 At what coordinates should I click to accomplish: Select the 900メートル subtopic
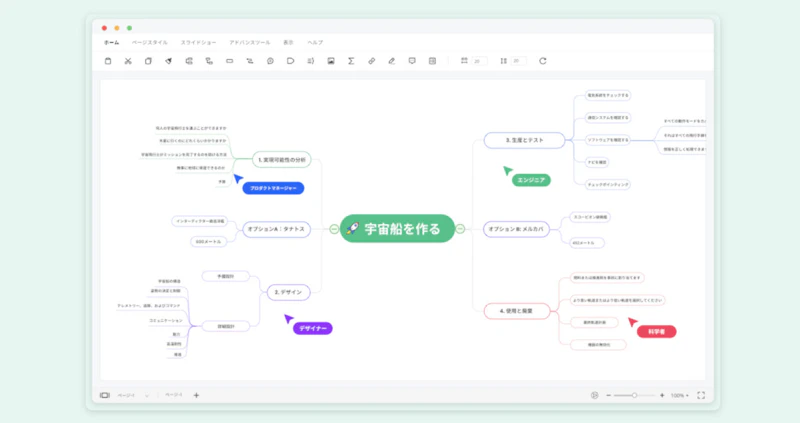pyautogui.click(x=209, y=242)
